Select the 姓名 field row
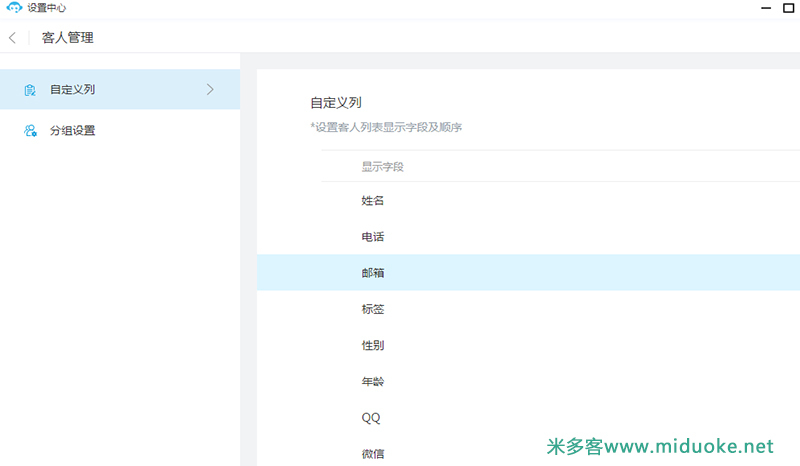The width and height of the screenshot is (800, 466). 372,201
